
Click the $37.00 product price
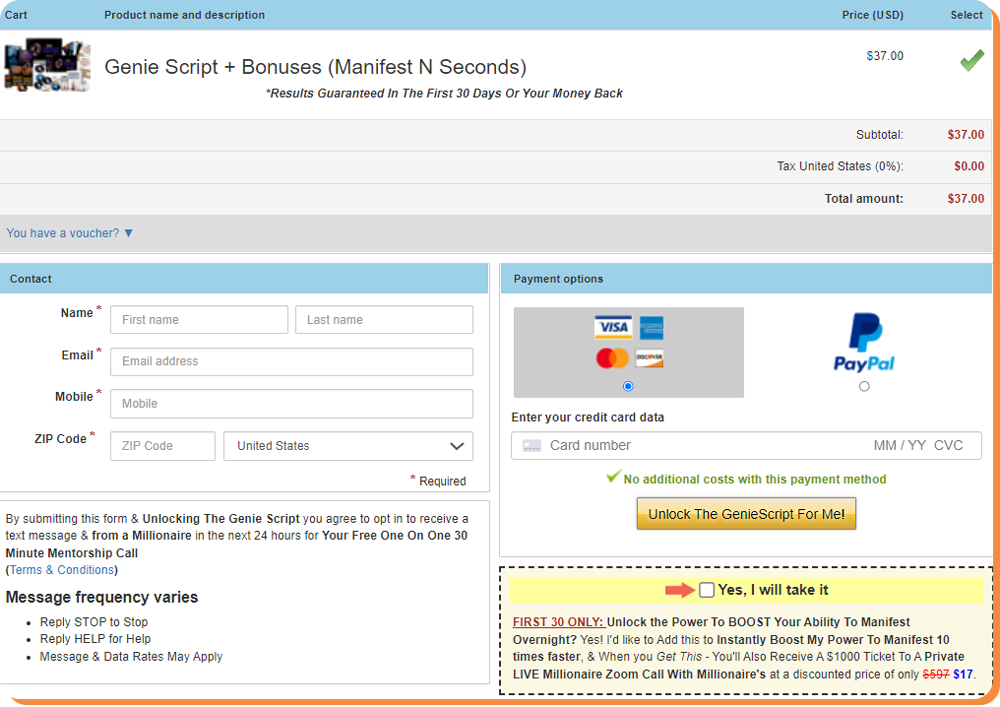885,56
